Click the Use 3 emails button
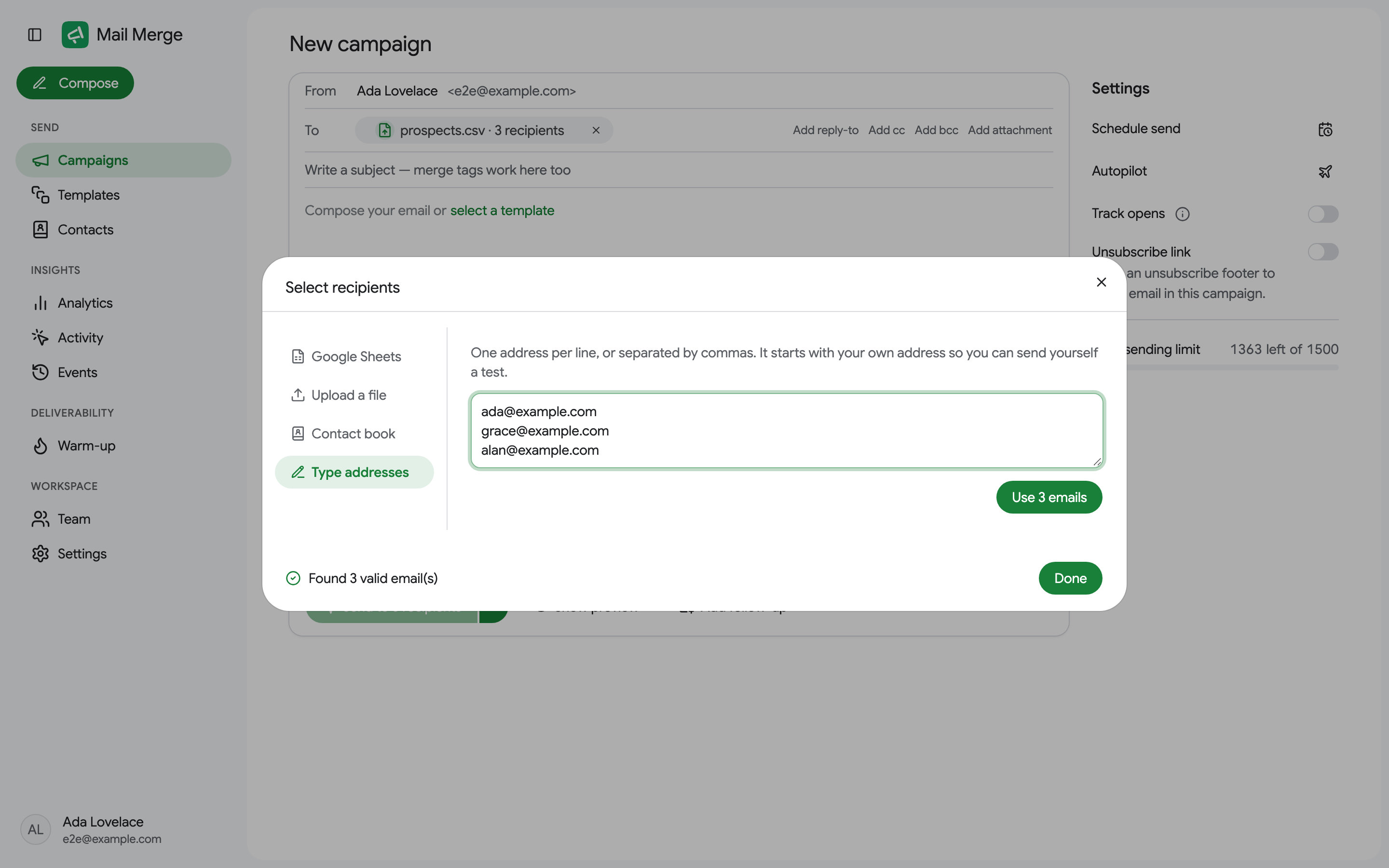1389x868 pixels. click(x=1049, y=497)
